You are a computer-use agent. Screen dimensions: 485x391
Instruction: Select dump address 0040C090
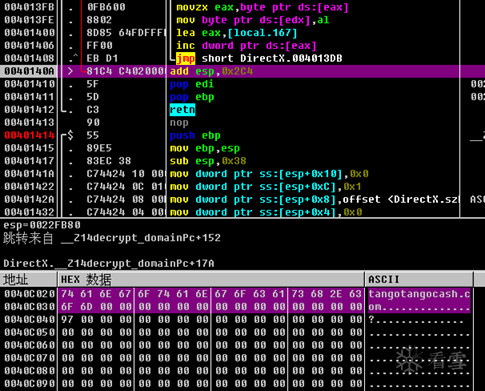coord(29,384)
